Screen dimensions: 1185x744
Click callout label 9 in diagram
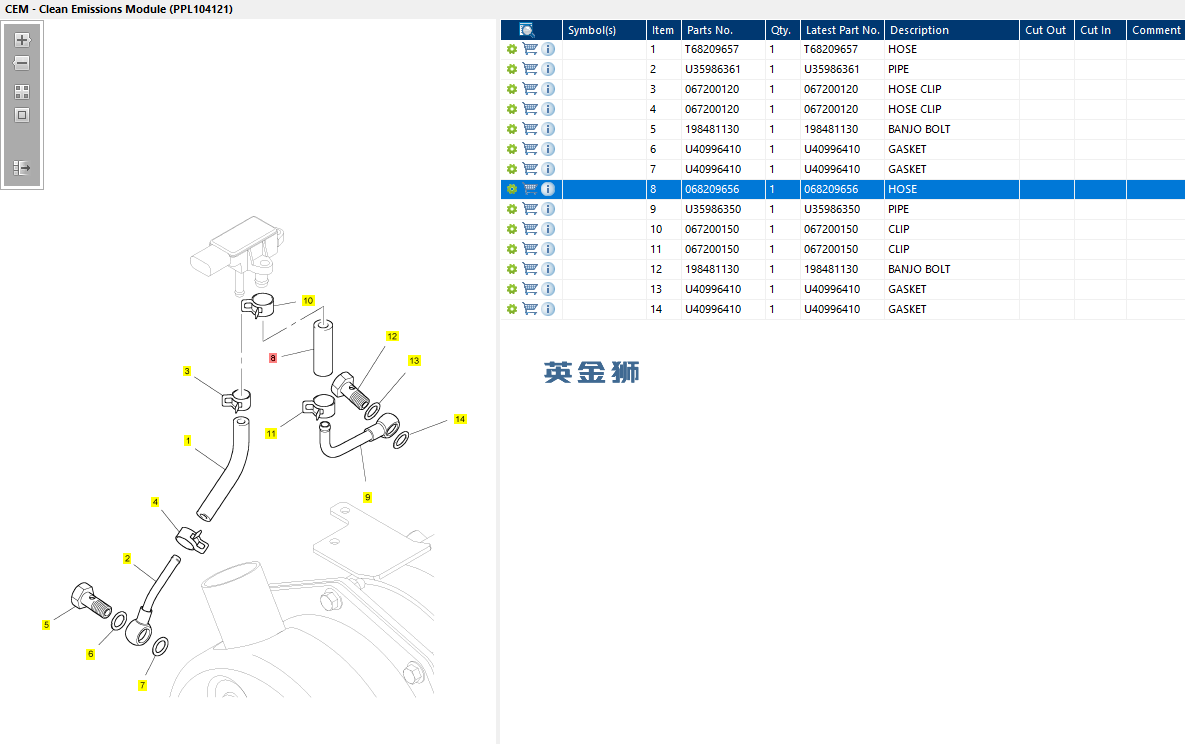367,498
